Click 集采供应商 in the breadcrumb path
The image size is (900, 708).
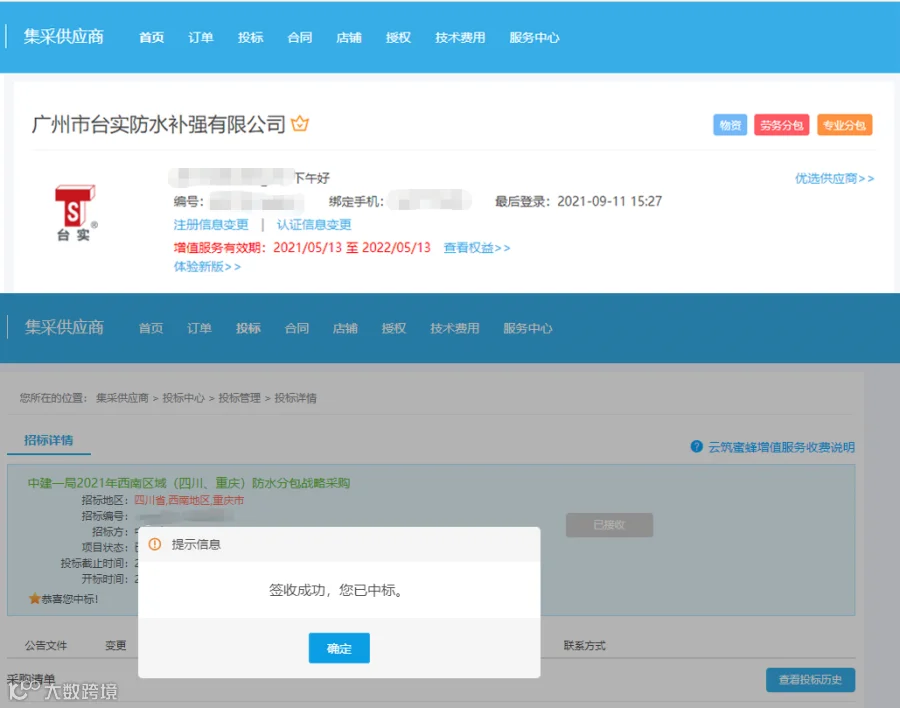pos(122,398)
